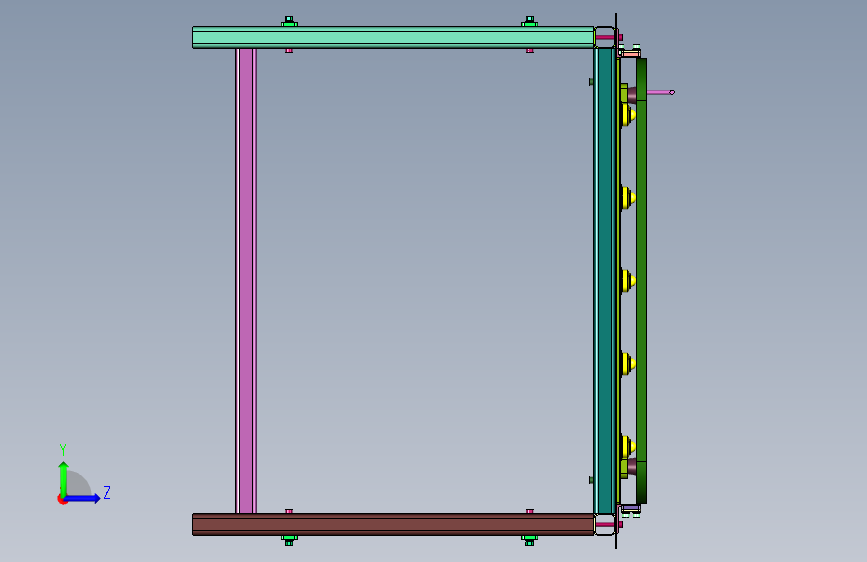Select the dark green outer plate
The image size is (867, 562).
(x=641, y=280)
